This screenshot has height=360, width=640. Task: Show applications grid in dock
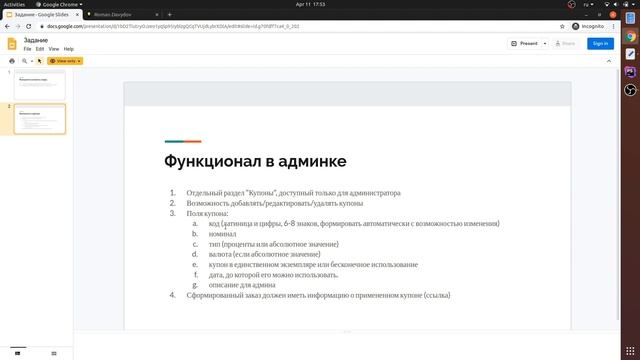click(x=630, y=351)
